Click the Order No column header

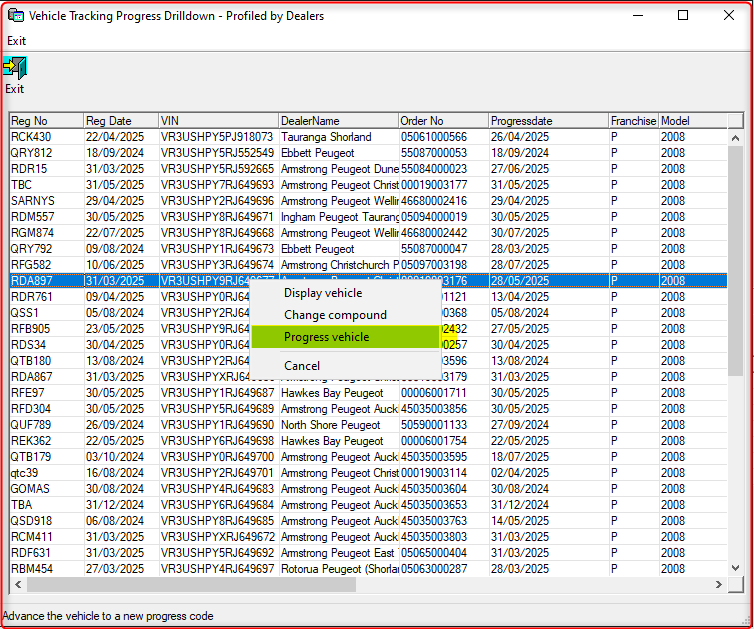(x=442, y=121)
